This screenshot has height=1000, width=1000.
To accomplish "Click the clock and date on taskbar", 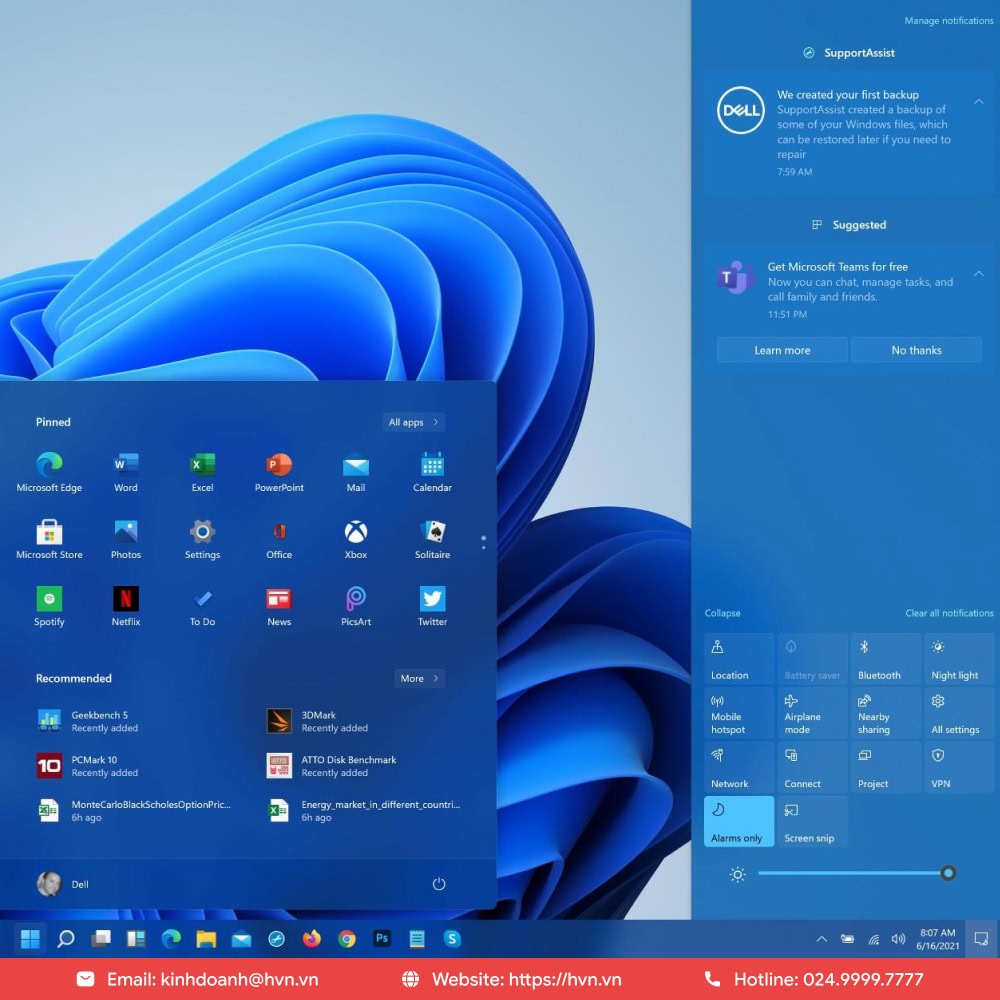I will [938, 939].
